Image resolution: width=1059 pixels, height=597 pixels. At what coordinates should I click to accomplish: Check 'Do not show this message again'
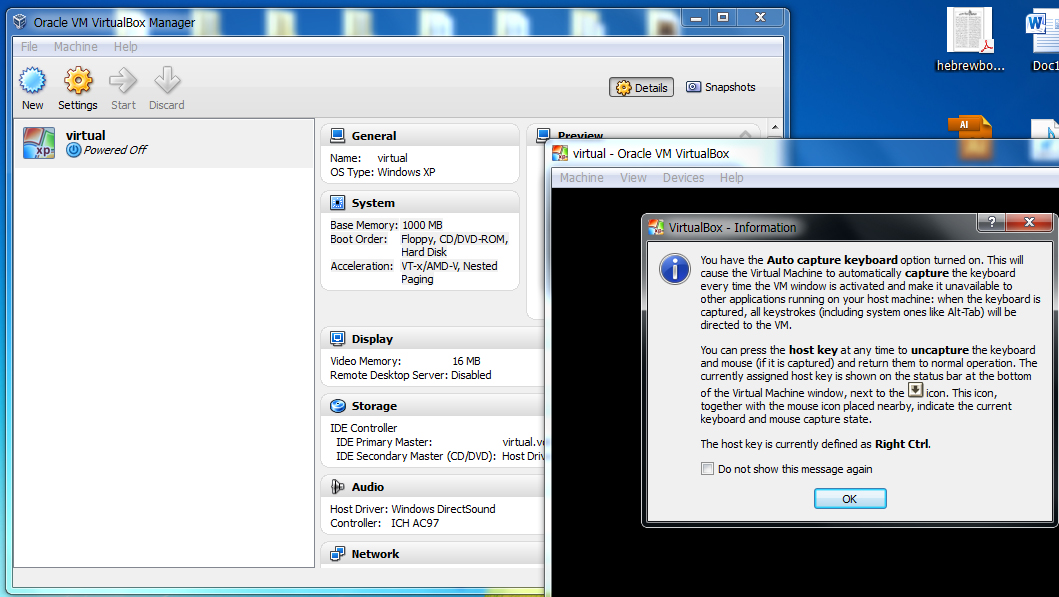pyautogui.click(x=707, y=469)
